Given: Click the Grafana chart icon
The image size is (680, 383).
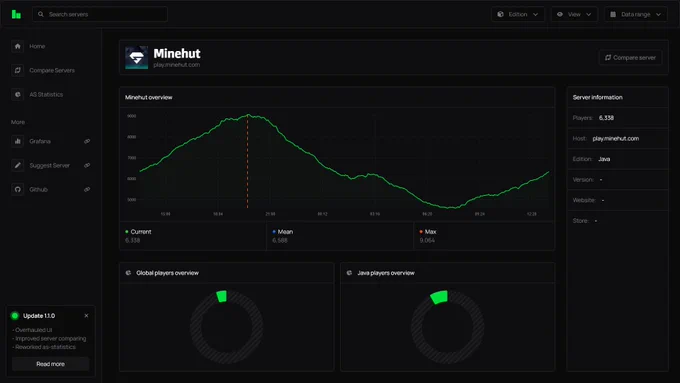Looking at the screenshot, I should pyautogui.click(x=17, y=141).
